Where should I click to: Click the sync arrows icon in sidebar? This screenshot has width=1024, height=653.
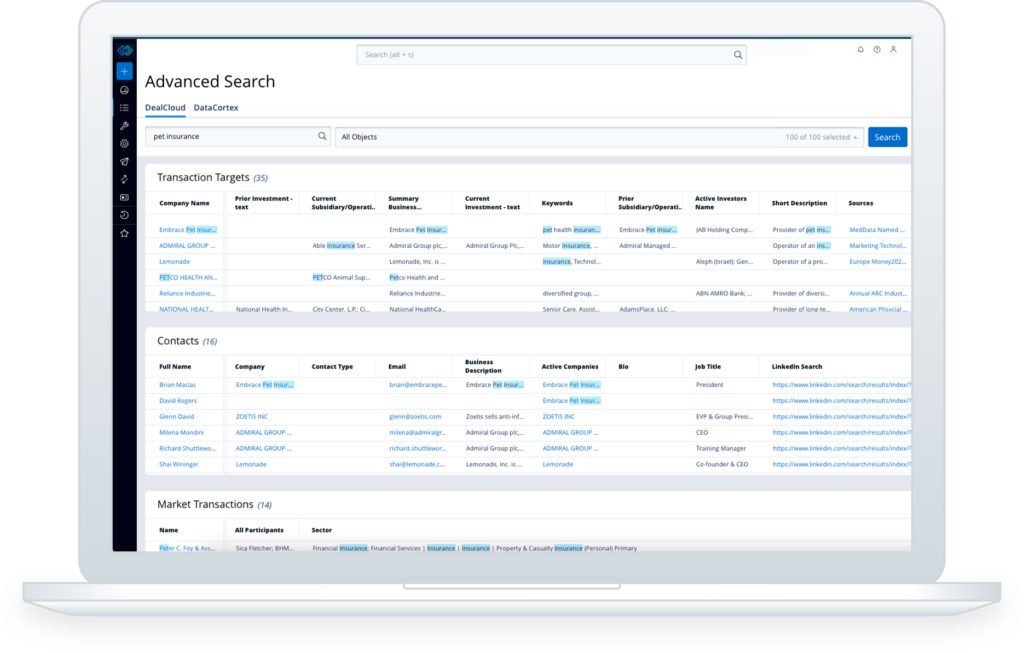124,179
